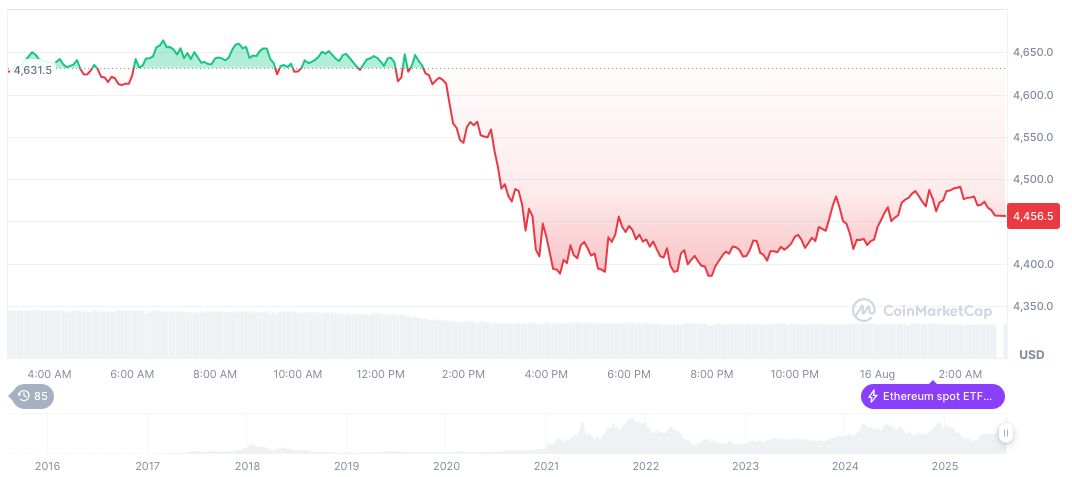Select the red 4,456.5 current price tag

click(x=1031, y=215)
